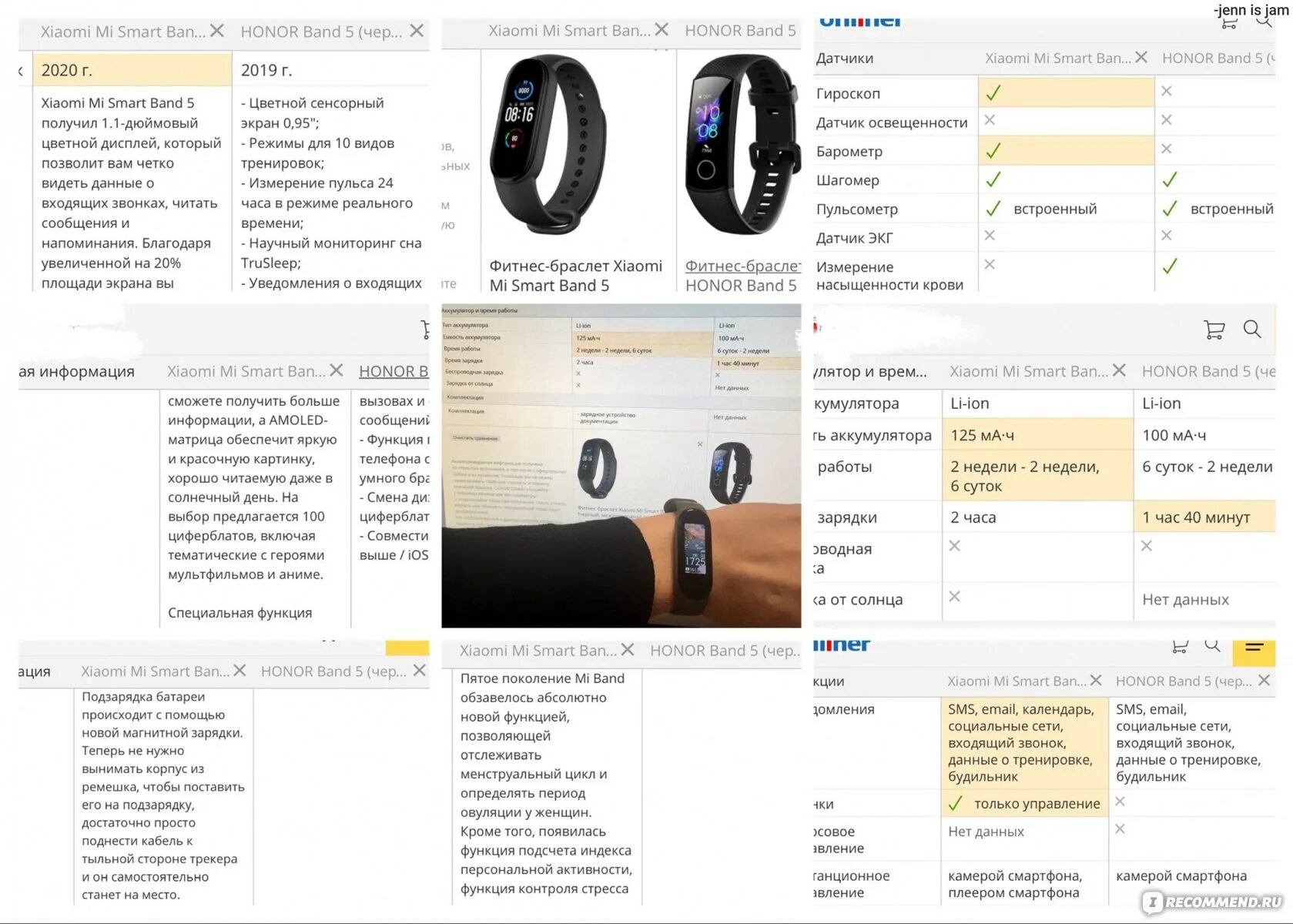Open search above the battery comparison table
This screenshot has width=1293, height=924.
[1252, 330]
